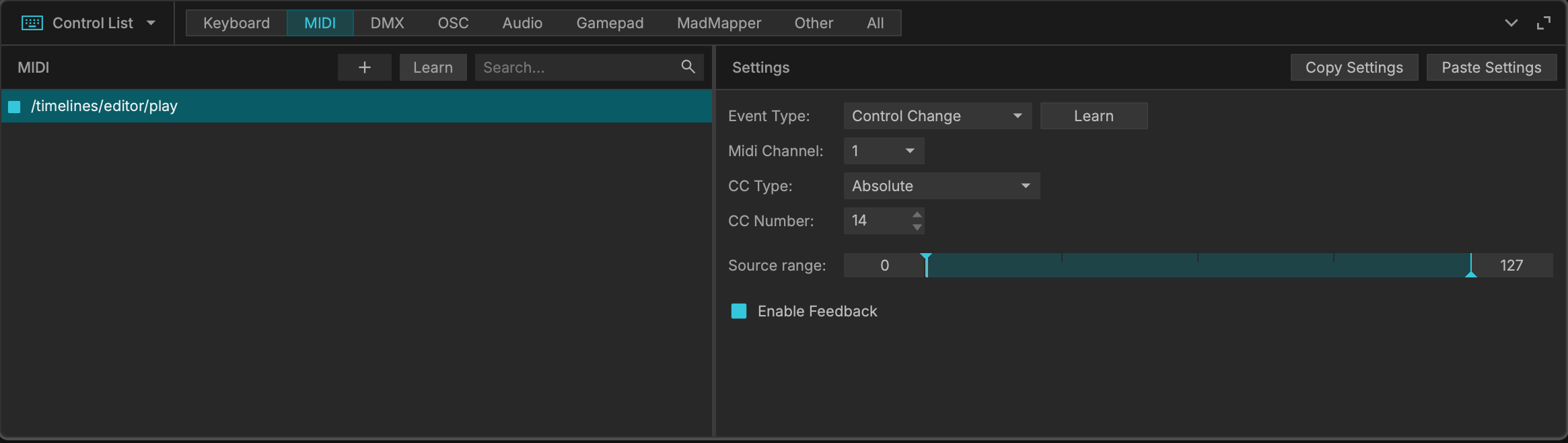This screenshot has width=1568, height=443.
Task: Open the CC Type Absolute dropdown
Action: tap(941, 186)
